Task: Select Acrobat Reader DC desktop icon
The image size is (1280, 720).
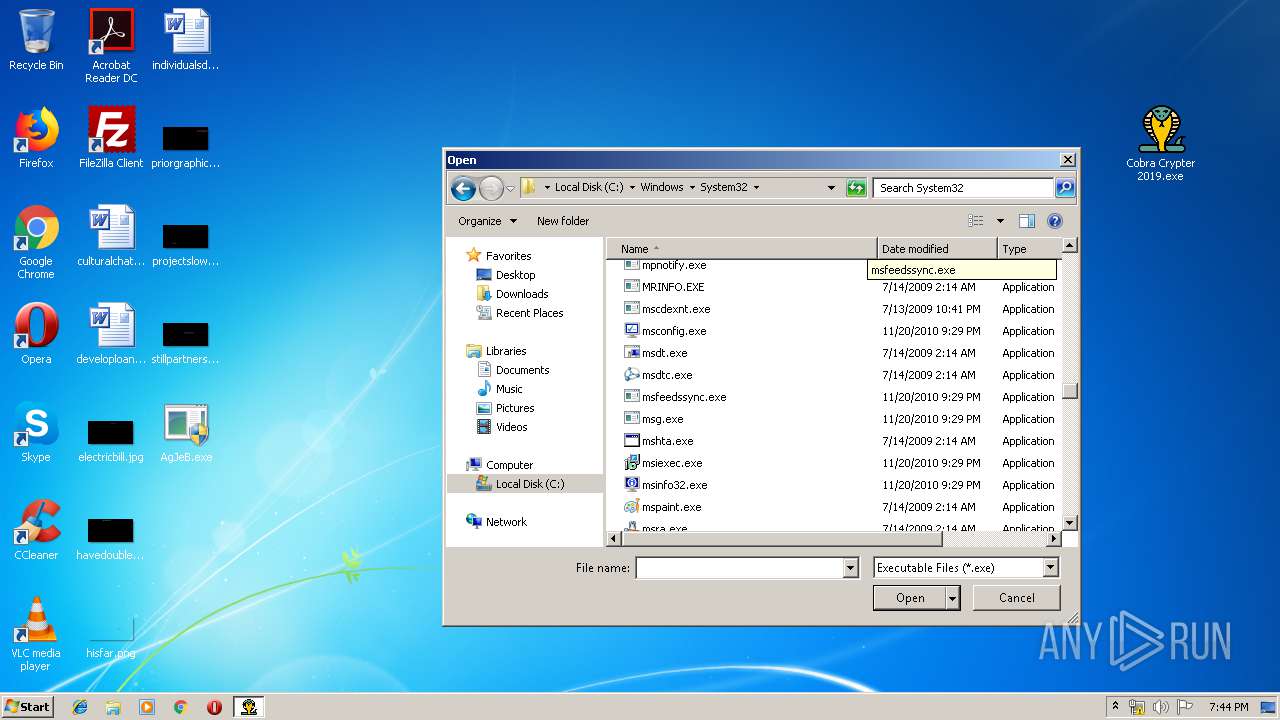Action: coord(111,46)
